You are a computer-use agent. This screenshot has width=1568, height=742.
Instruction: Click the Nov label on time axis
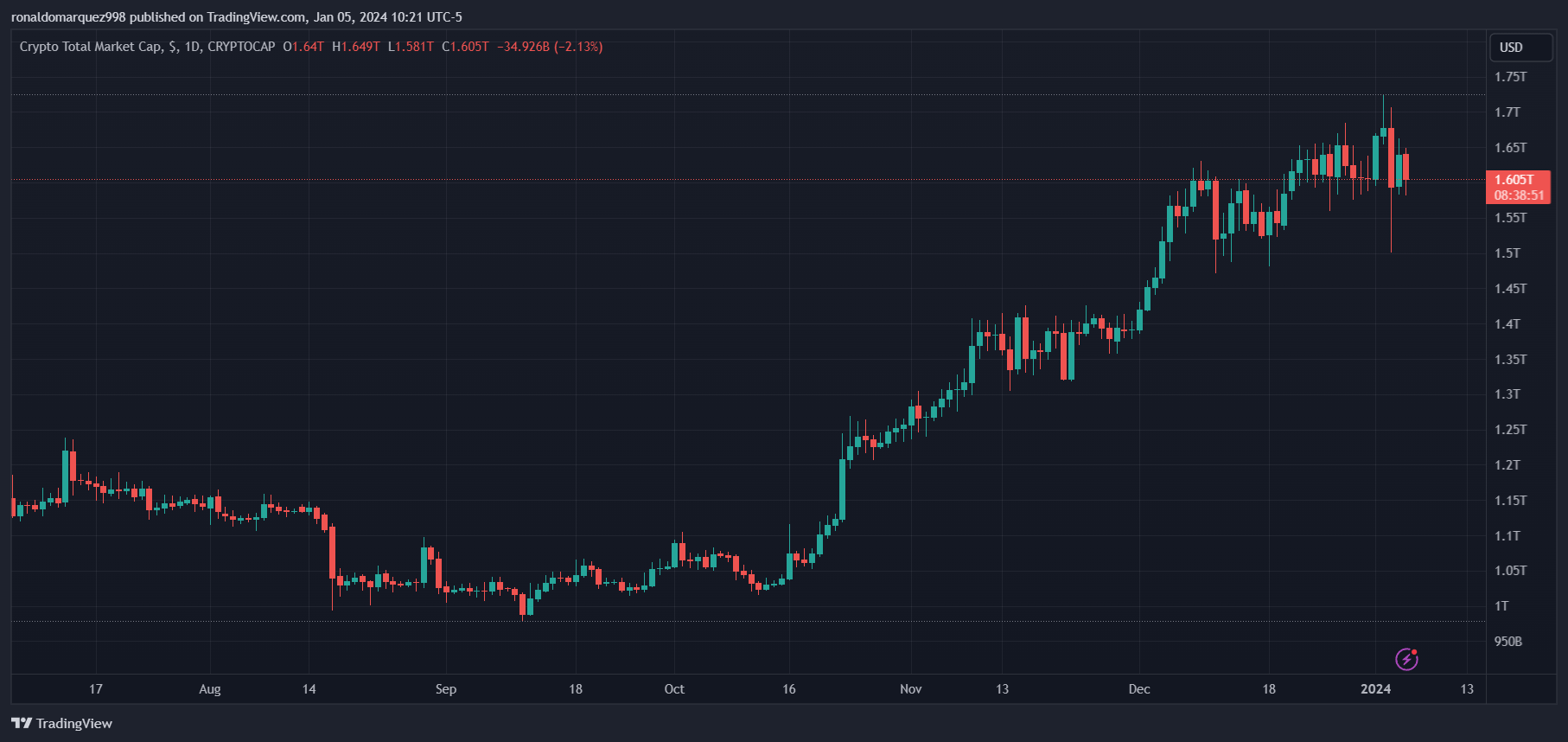911,689
